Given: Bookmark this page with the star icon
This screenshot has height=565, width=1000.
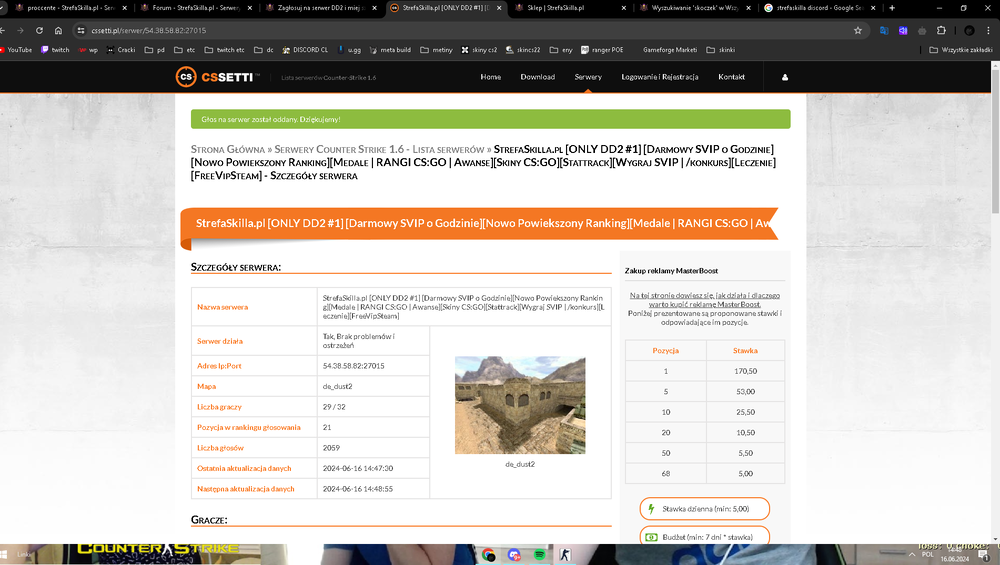Looking at the screenshot, I should click(858, 31).
